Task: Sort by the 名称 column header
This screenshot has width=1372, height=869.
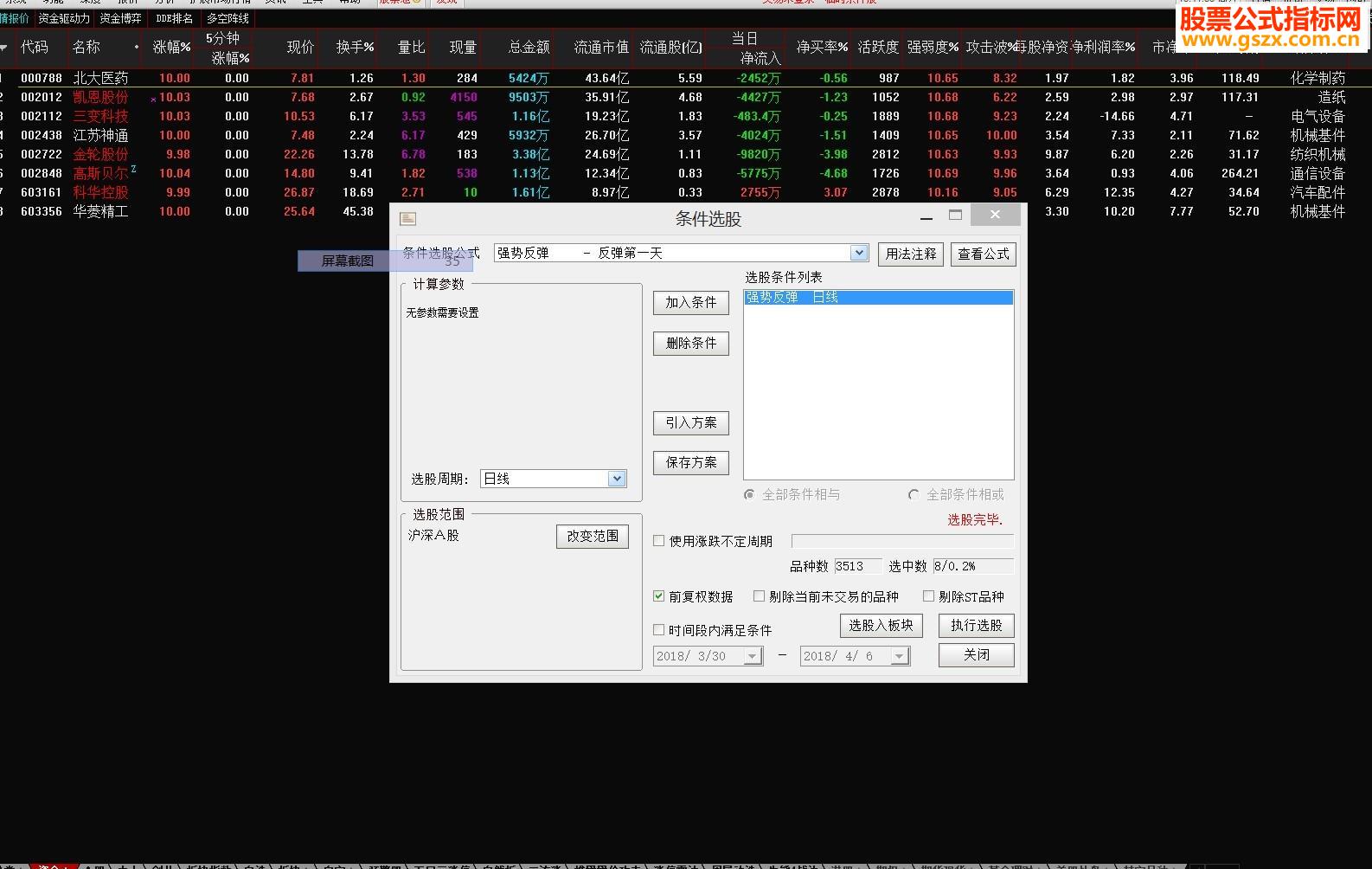Action: 87,48
